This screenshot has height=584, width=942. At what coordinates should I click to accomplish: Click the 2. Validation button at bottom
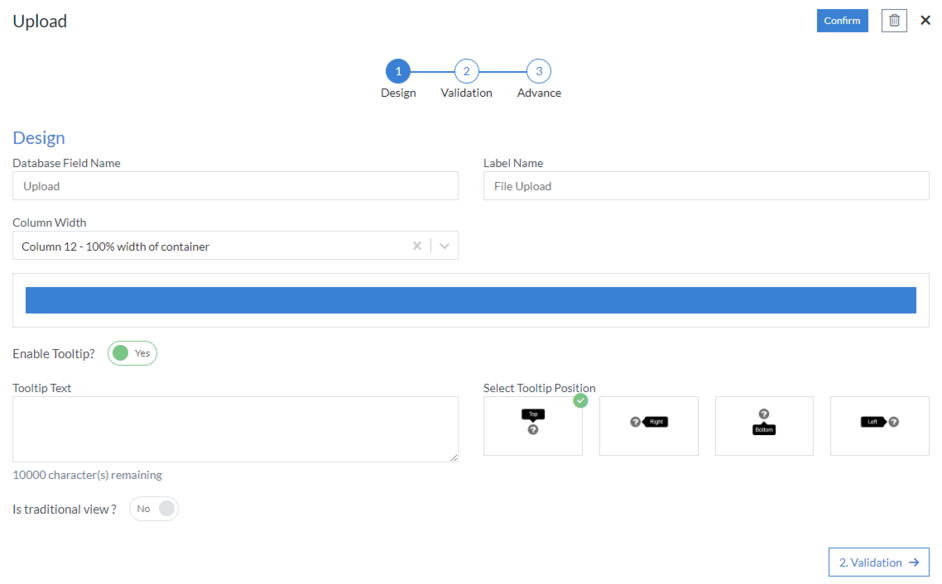878,561
